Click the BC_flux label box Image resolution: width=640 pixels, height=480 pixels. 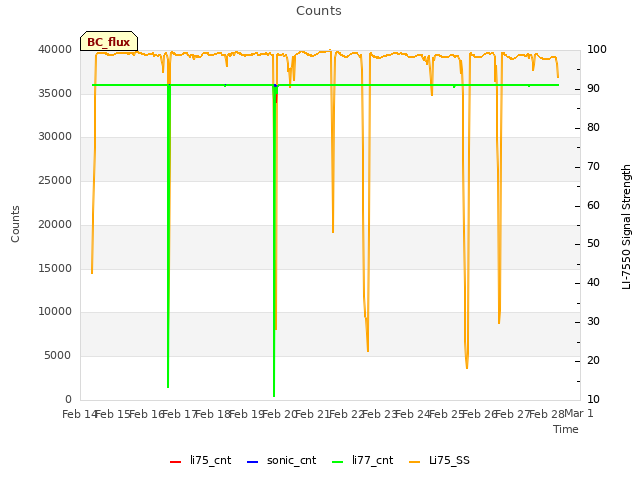coord(109,41)
